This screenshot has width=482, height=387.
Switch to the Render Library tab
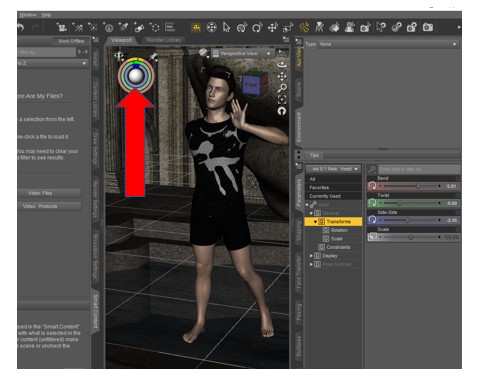click(x=164, y=40)
